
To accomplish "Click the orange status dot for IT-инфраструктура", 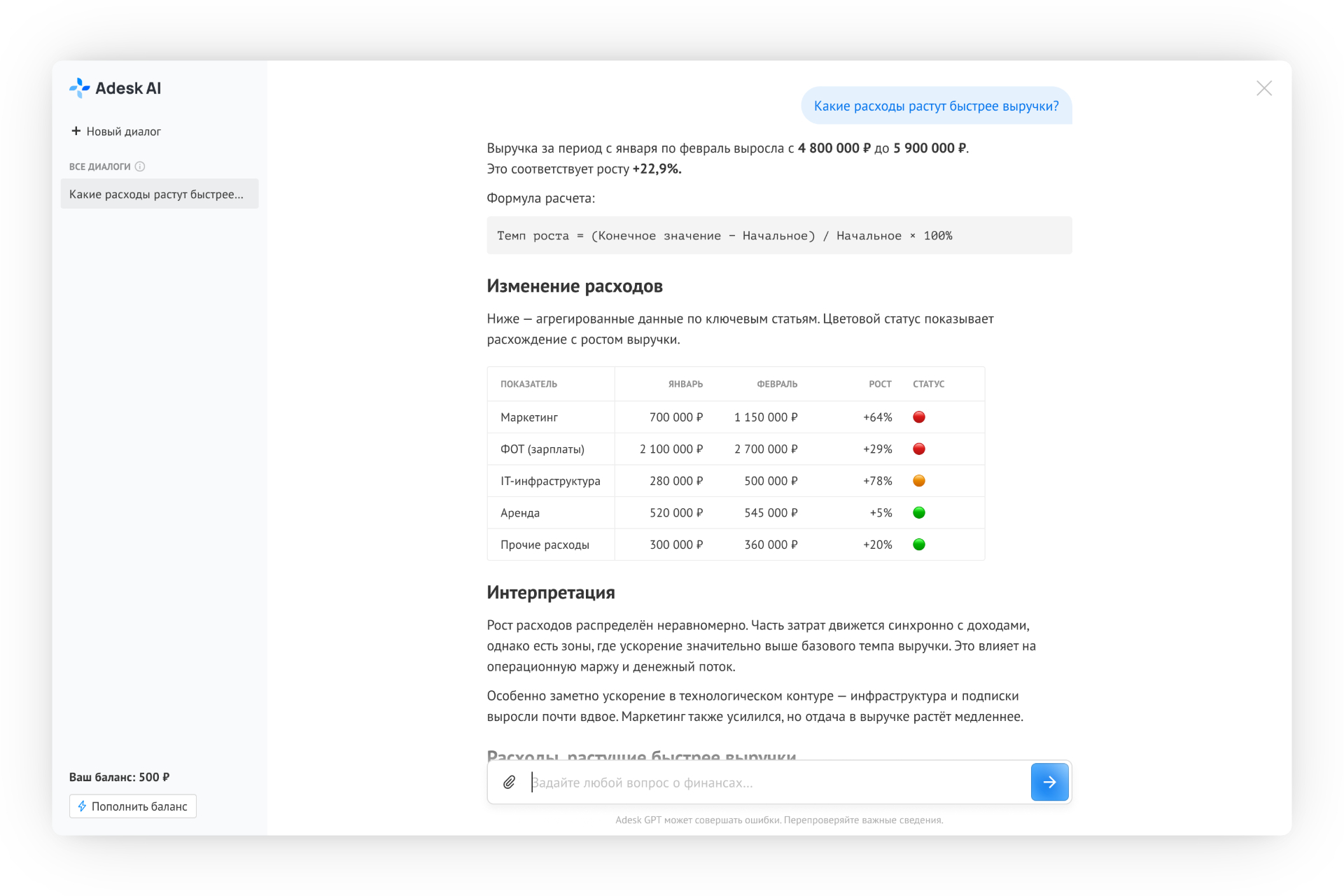I will [919, 481].
